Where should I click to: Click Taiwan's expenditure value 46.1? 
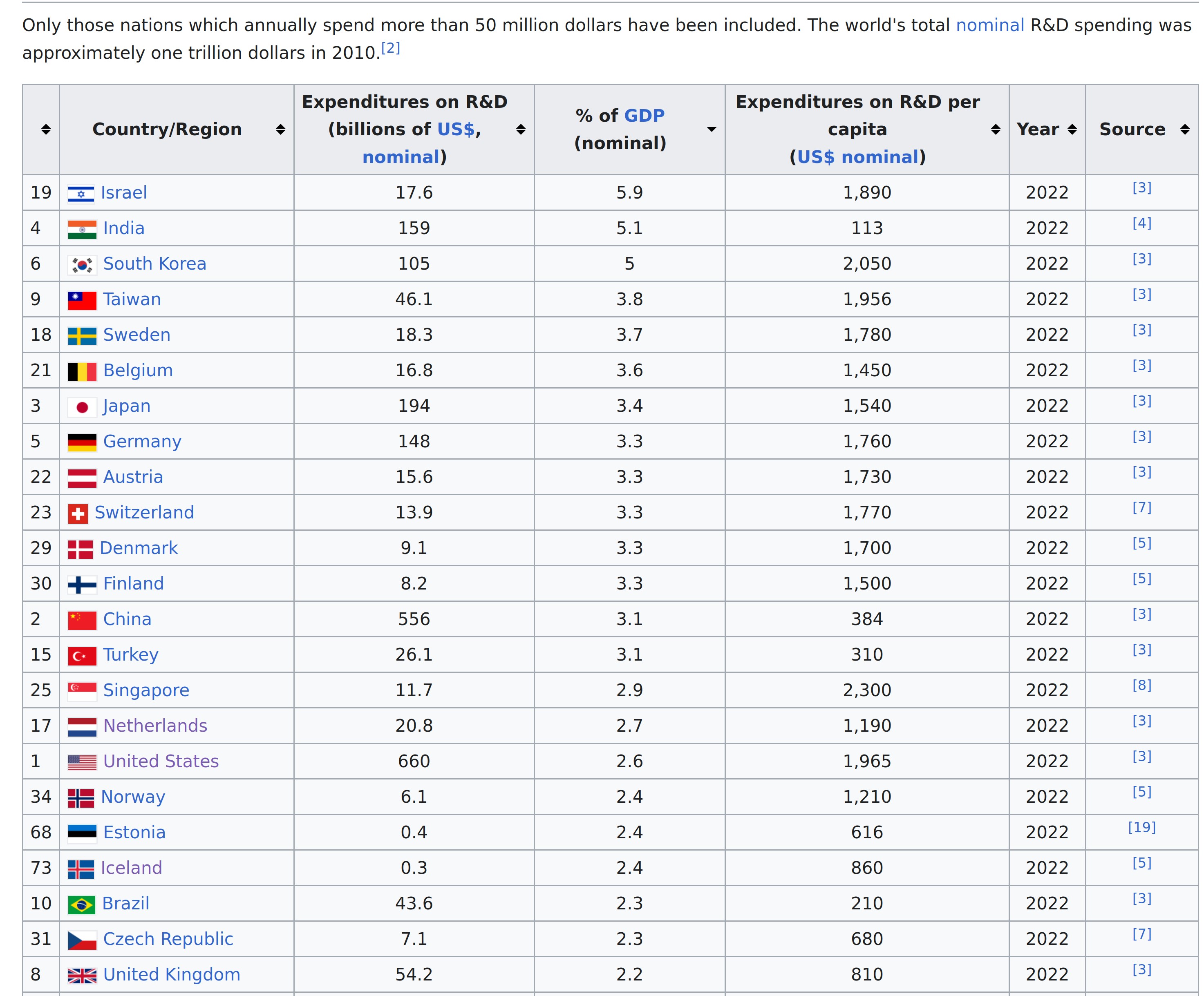pos(414,299)
